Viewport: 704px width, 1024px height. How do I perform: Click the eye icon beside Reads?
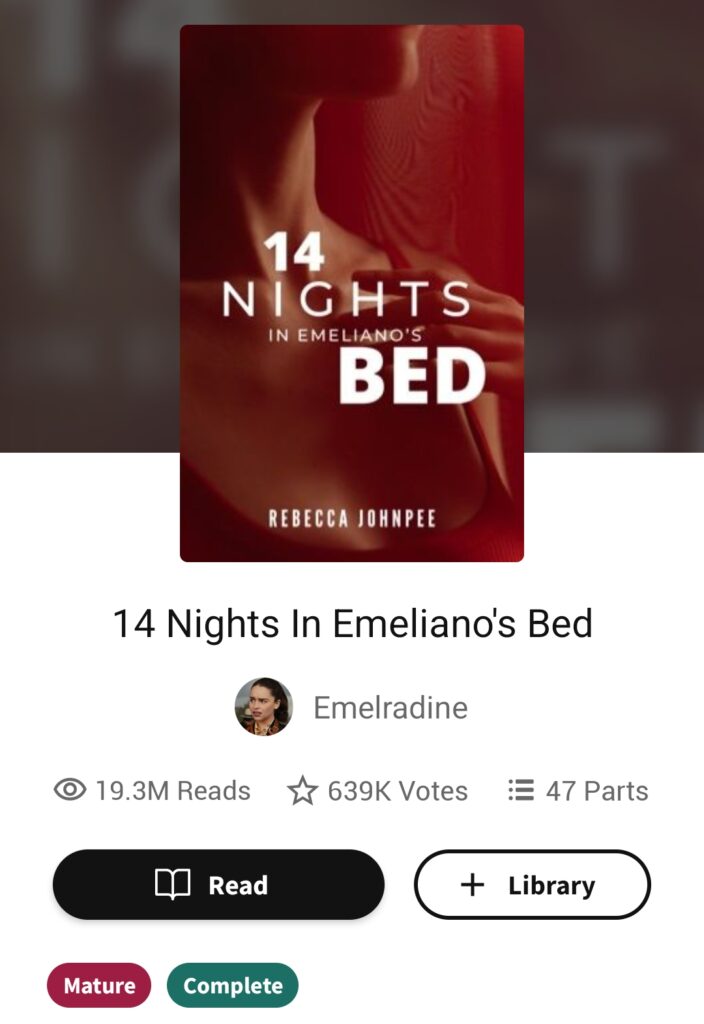click(x=70, y=790)
